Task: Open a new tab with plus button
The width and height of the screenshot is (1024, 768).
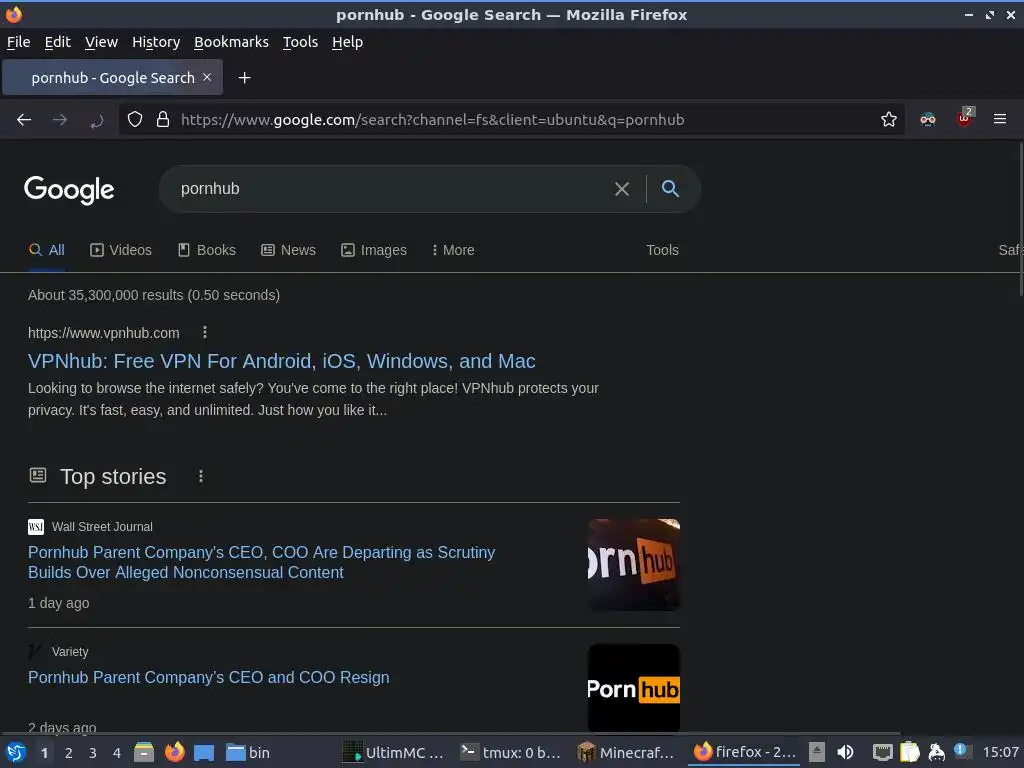Action: (x=244, y=78)
